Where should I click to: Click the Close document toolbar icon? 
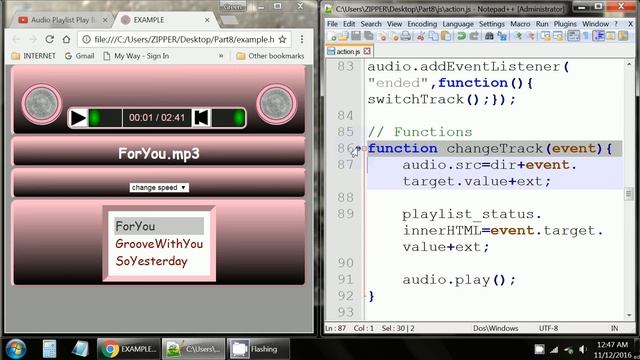pyautogui.click(x=382, y=36)
